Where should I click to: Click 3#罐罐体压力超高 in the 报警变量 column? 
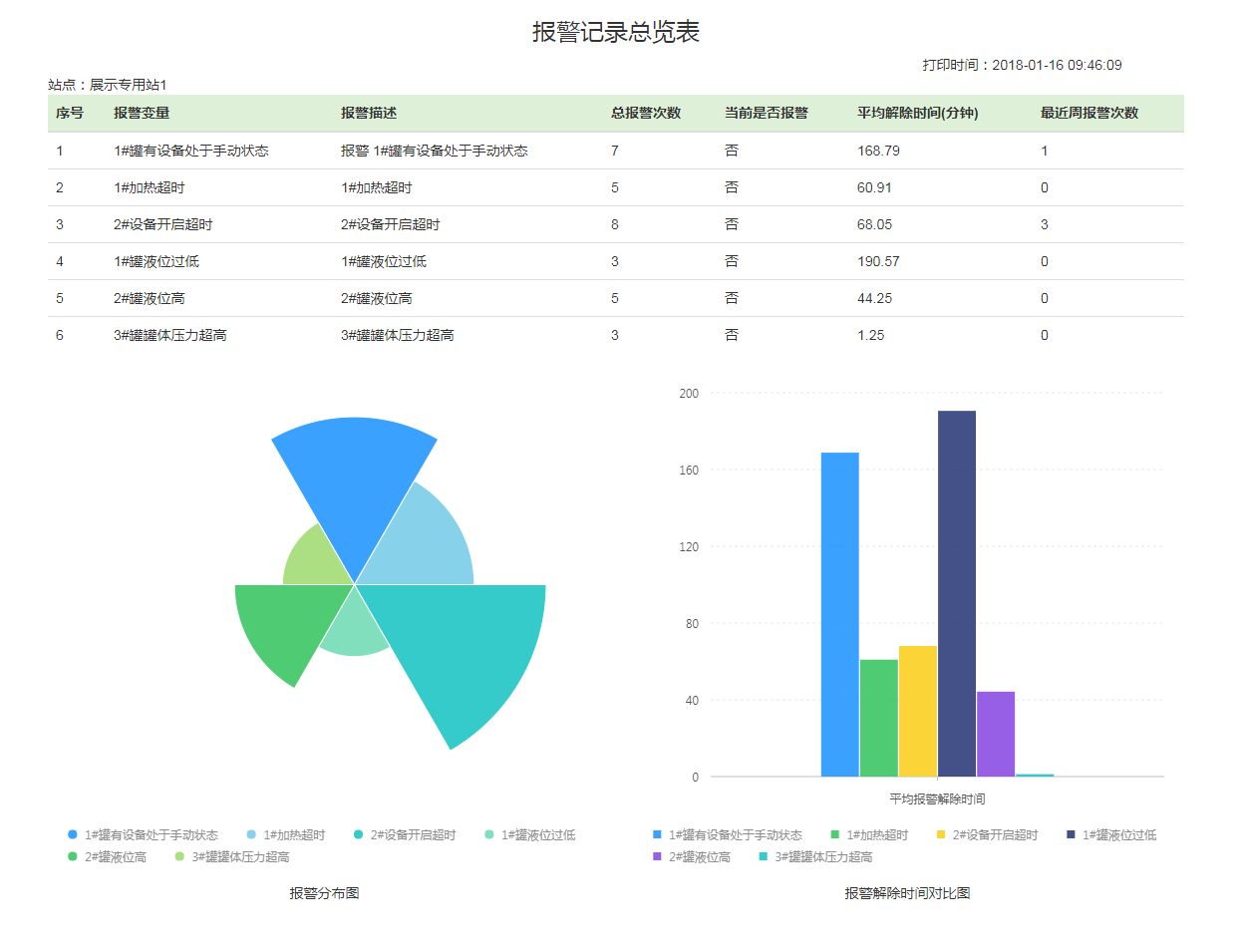click(170, 335)
